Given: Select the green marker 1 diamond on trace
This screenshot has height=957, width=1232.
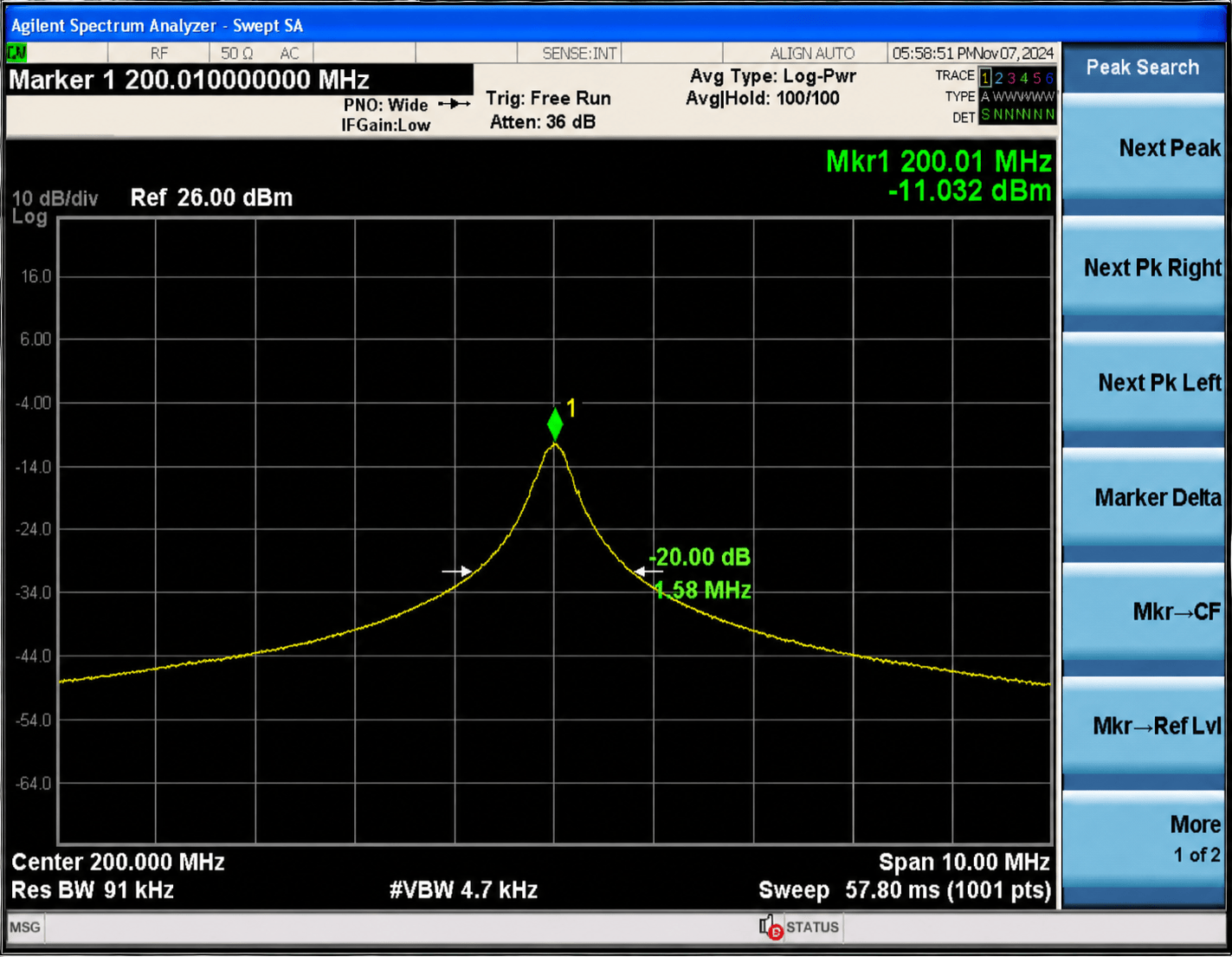Looking at the screenshot, I should [x=555, y=424].
